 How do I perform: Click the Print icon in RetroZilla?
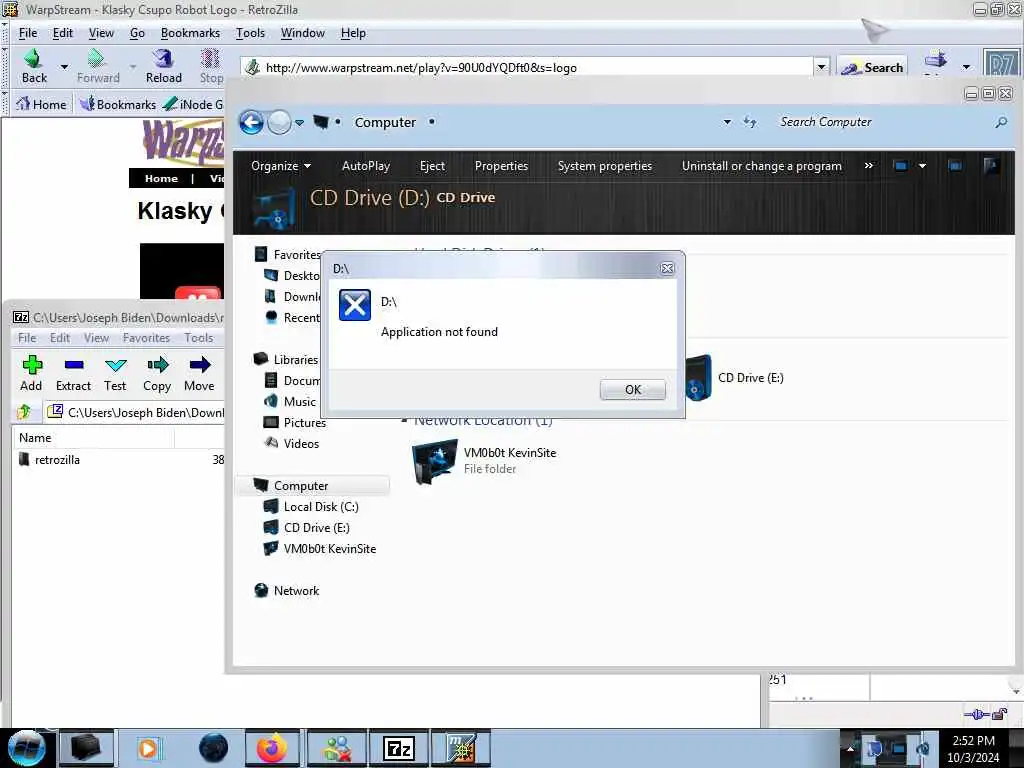pyautogui.click(x=935, y=61)
